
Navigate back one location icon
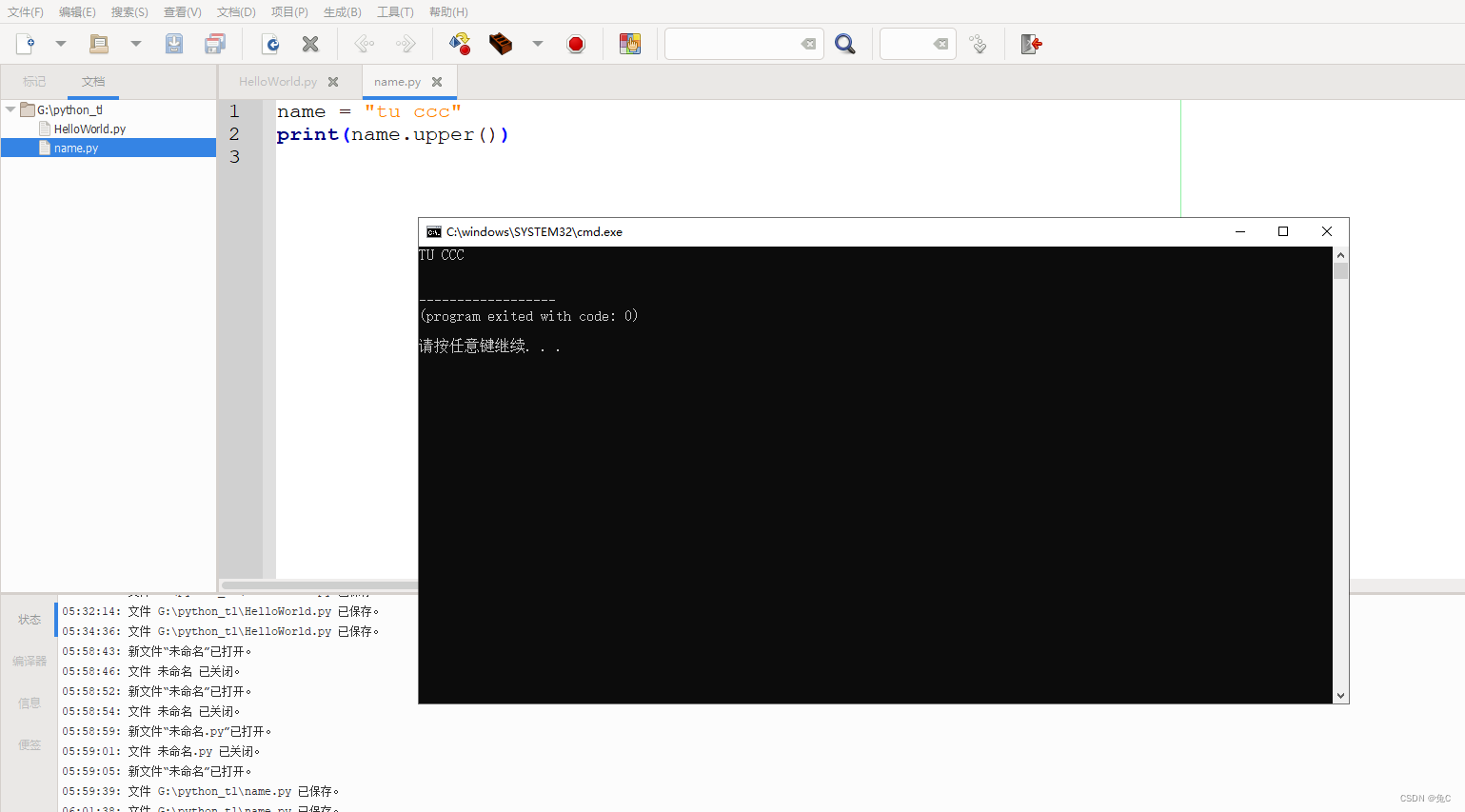(365, 44)
